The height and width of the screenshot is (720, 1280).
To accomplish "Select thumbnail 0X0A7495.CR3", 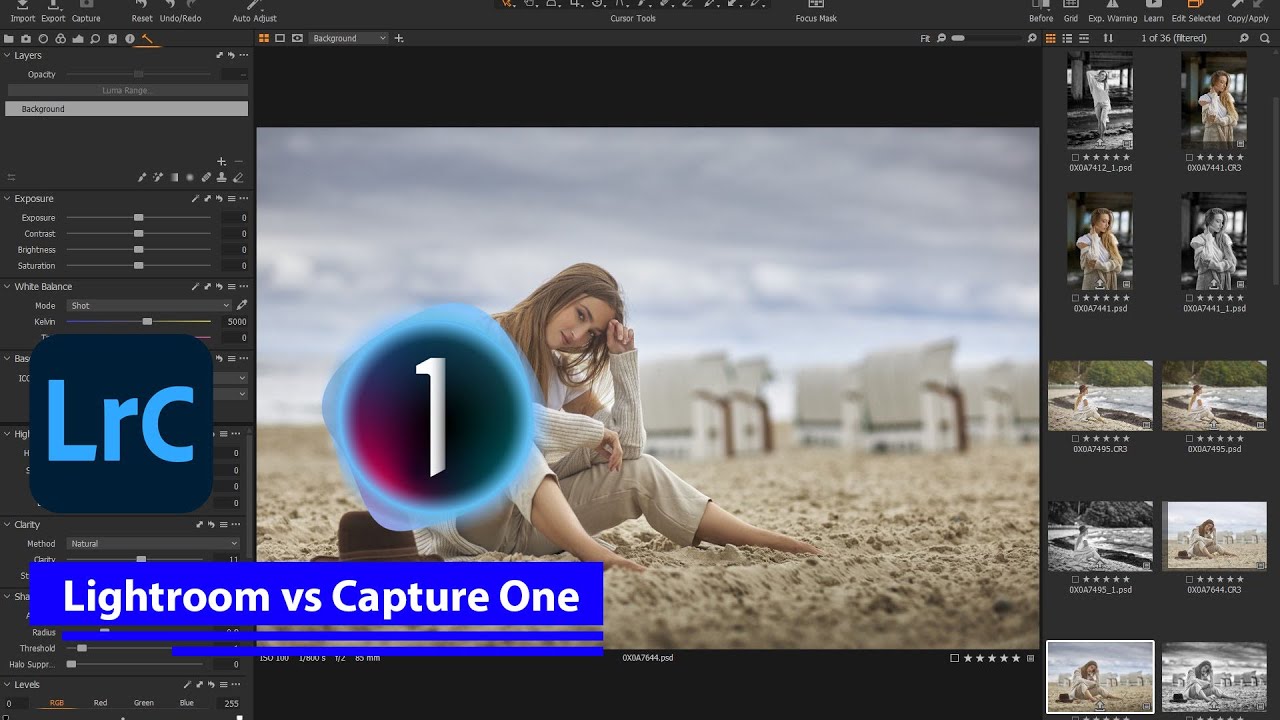I will [1100, 396].
